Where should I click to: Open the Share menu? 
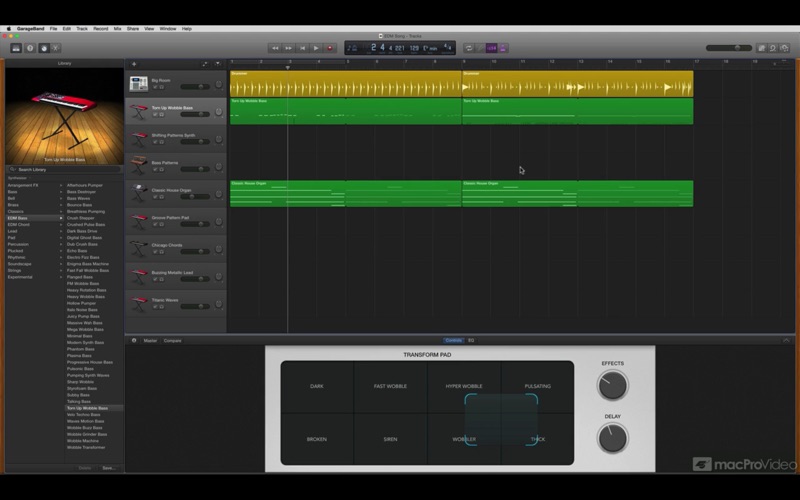[x=133, y=29]
